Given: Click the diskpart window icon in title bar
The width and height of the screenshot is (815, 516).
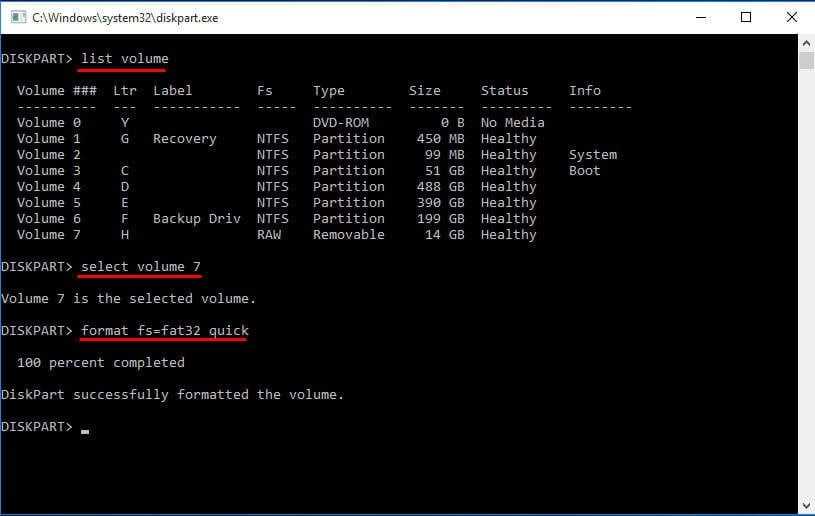Looking at the screenshot, I should [x=16, y=17].
